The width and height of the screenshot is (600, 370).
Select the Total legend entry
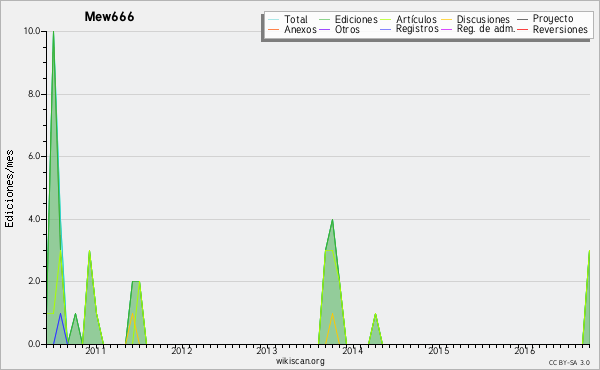pyautogui.click(x=288, y=19)
